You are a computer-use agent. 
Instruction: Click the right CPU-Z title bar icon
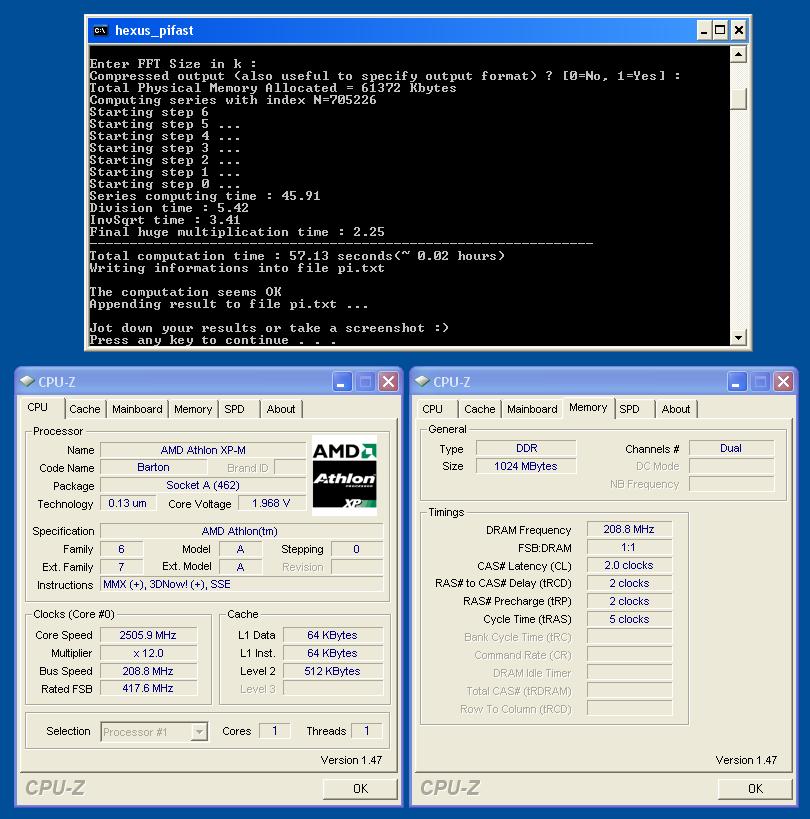422,381
